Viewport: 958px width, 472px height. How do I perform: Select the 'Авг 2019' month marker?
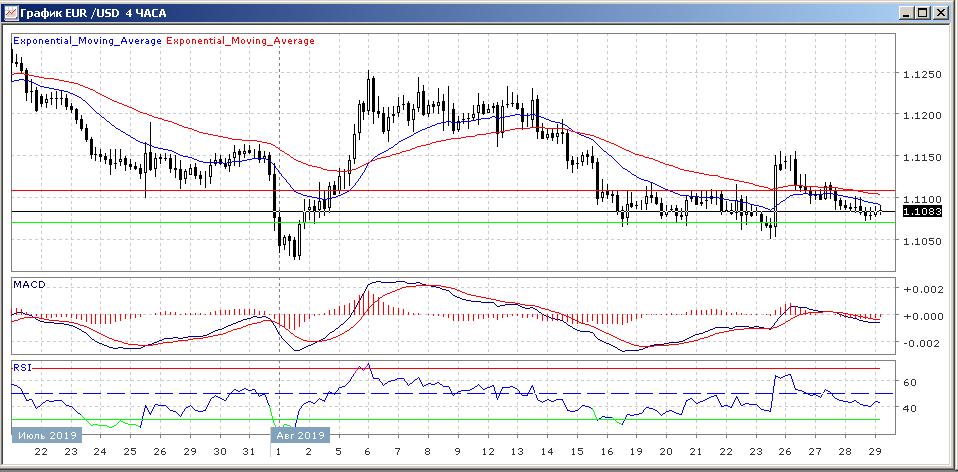300,435
